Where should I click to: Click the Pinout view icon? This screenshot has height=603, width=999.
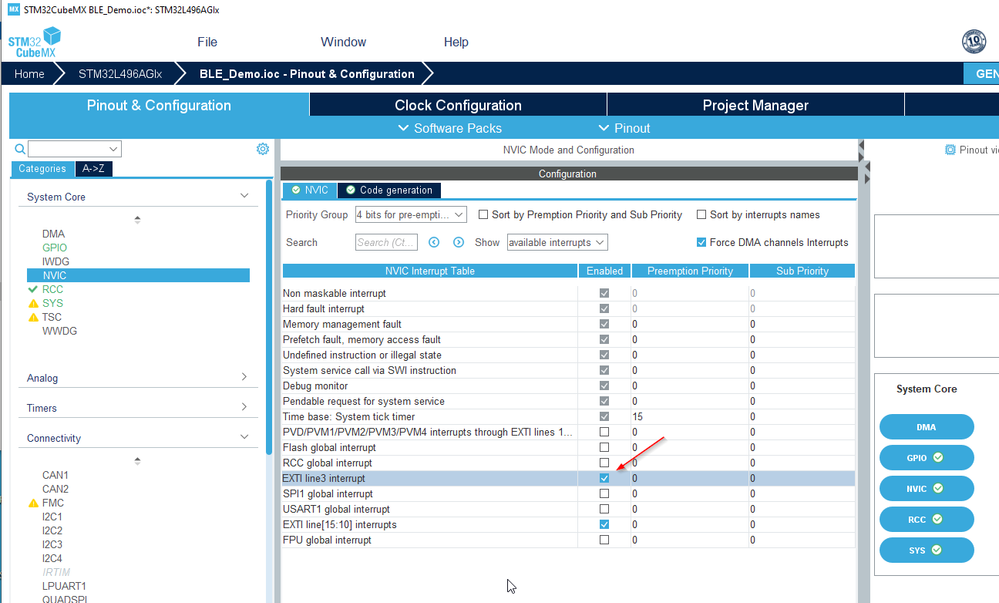coord(950,150)
